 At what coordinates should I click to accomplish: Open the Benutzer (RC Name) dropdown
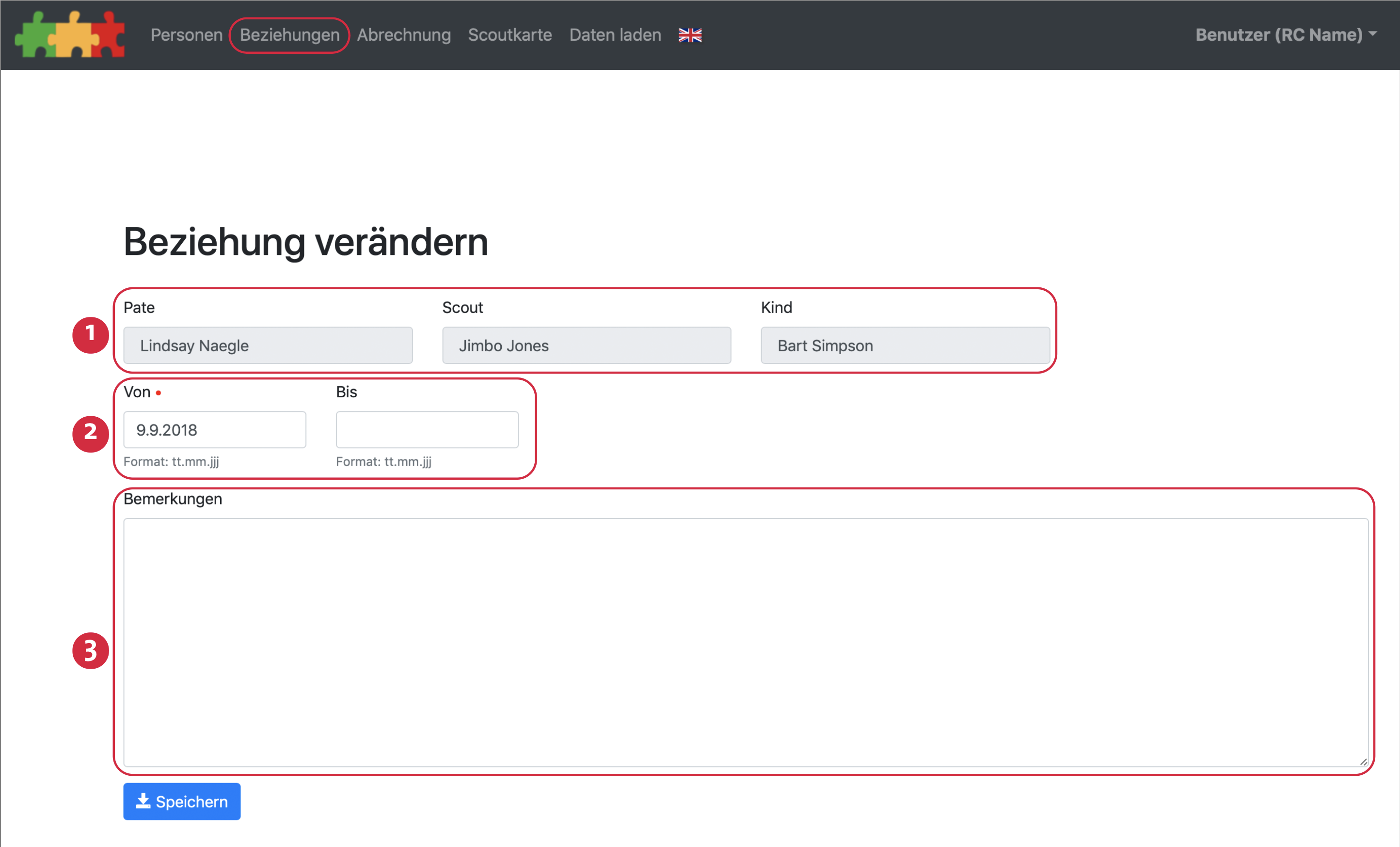pyautogui.click(x=1285, y=35)
